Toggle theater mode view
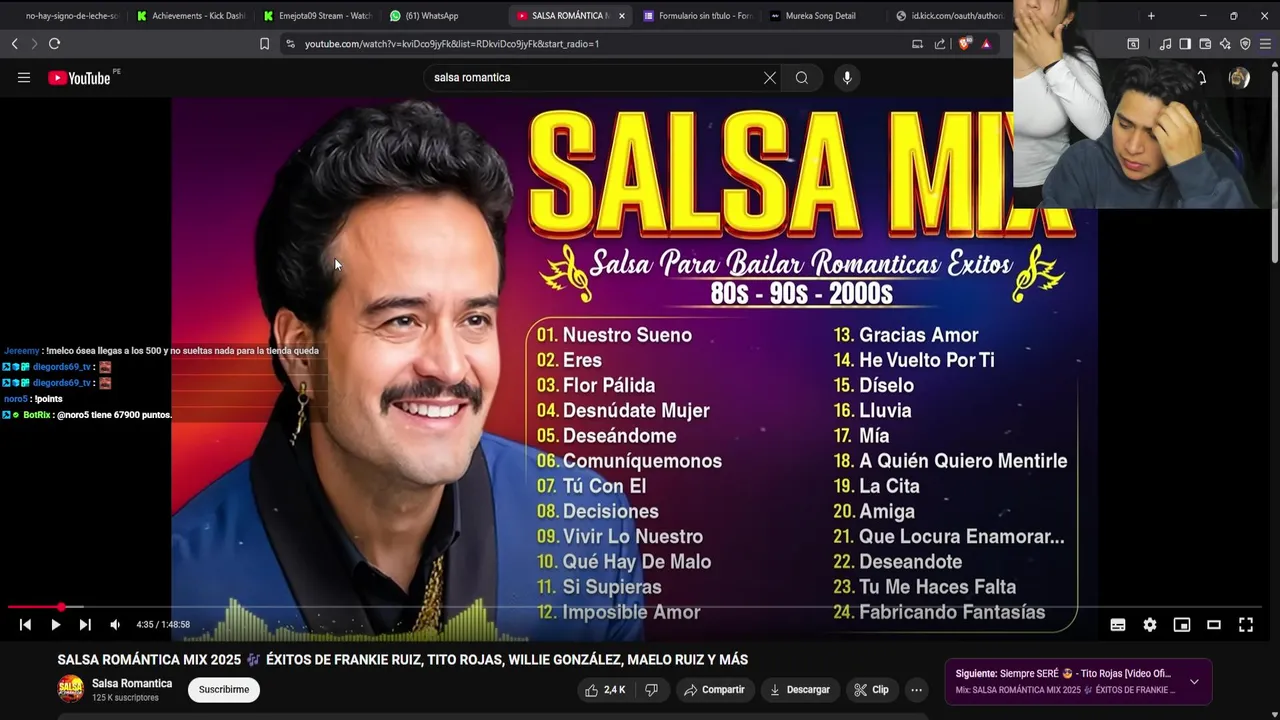 pos(1214,625)
